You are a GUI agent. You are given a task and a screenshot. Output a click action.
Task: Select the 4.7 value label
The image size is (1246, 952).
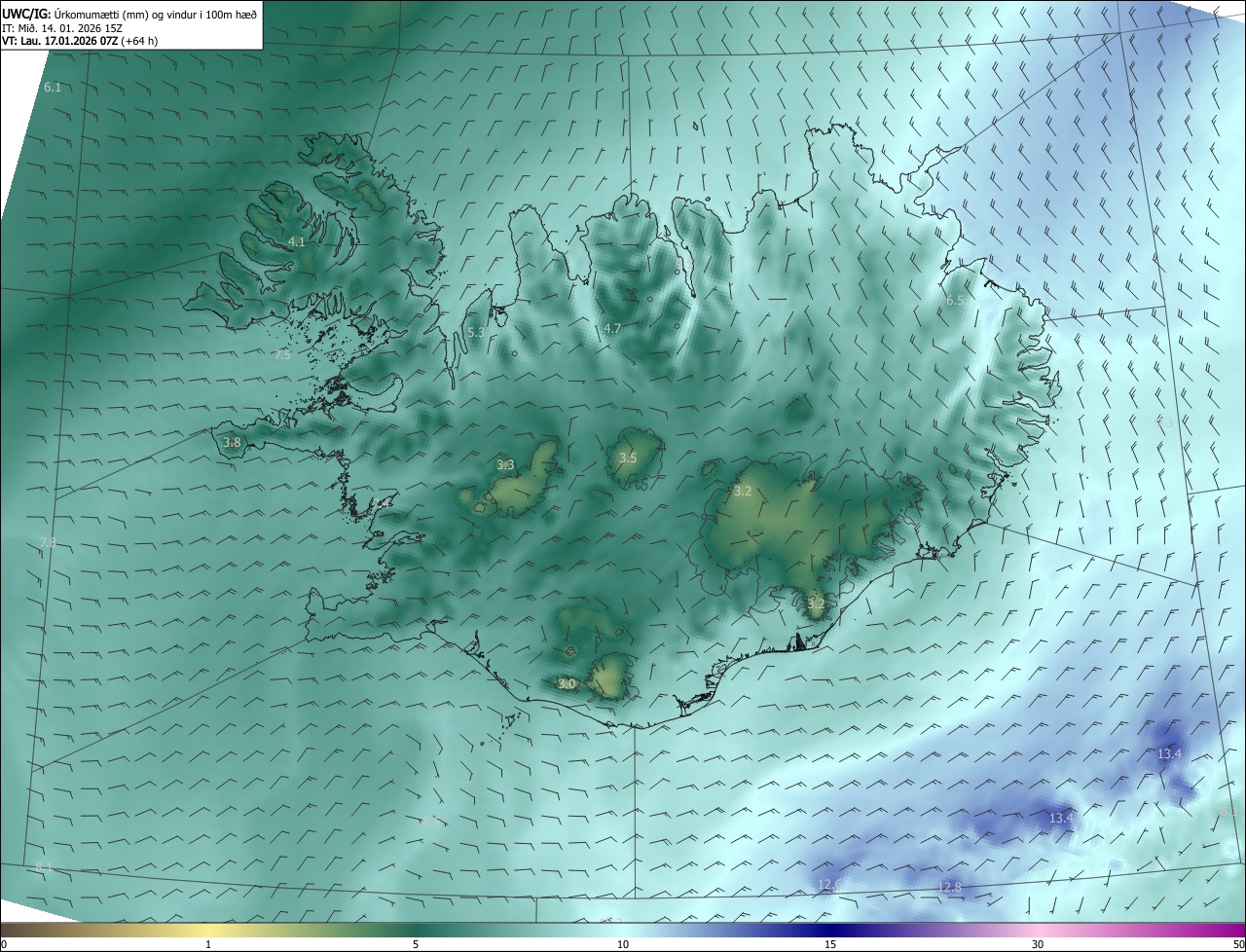(x=611, y=329)
